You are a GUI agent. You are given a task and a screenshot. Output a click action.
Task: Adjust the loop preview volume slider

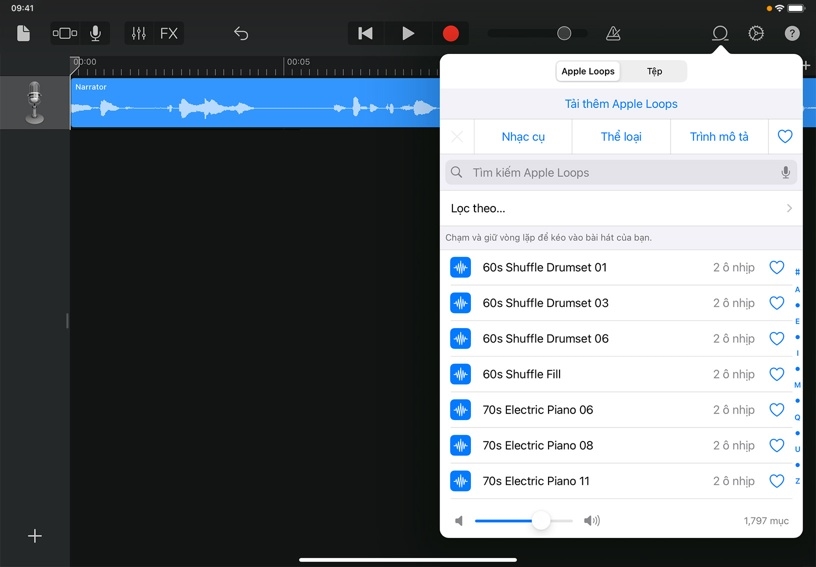coord(541,521)
